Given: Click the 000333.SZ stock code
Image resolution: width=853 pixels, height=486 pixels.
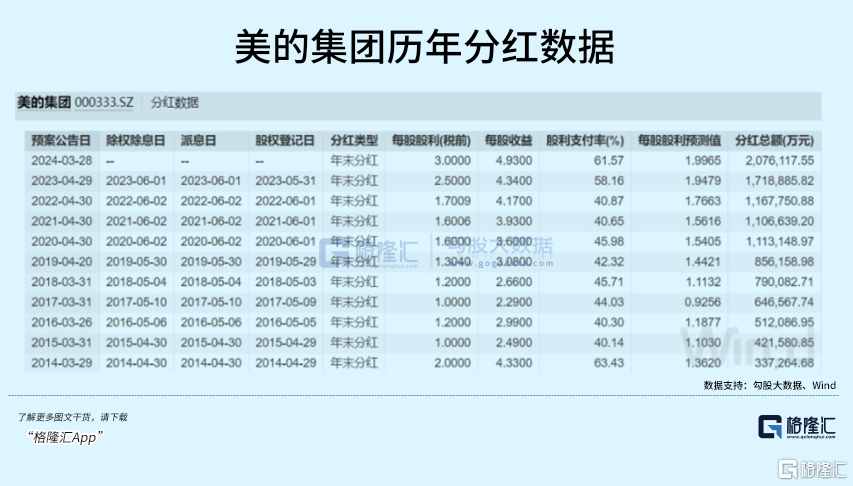Looking at the screenshot, I should click(x=105, y=103).
